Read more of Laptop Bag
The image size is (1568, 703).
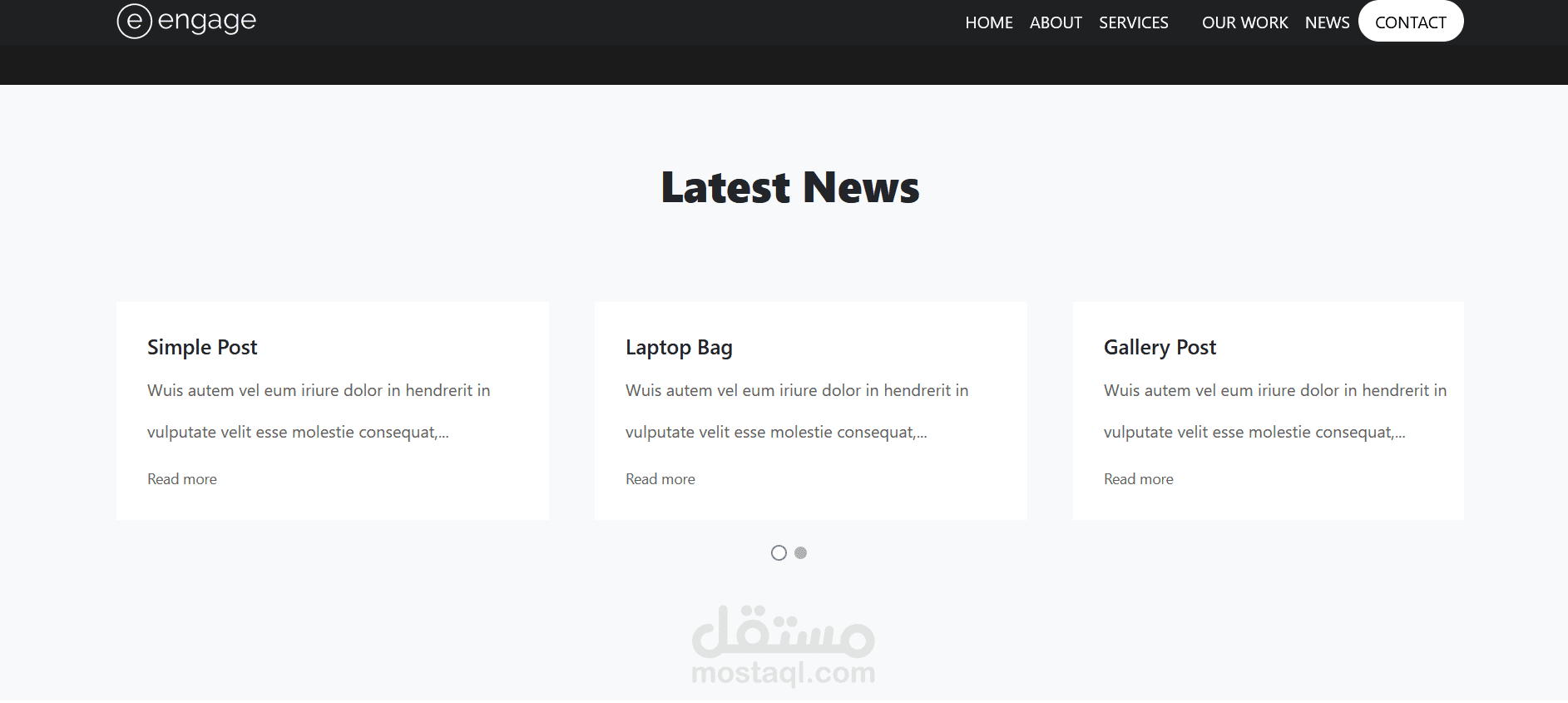click(660, 479)
